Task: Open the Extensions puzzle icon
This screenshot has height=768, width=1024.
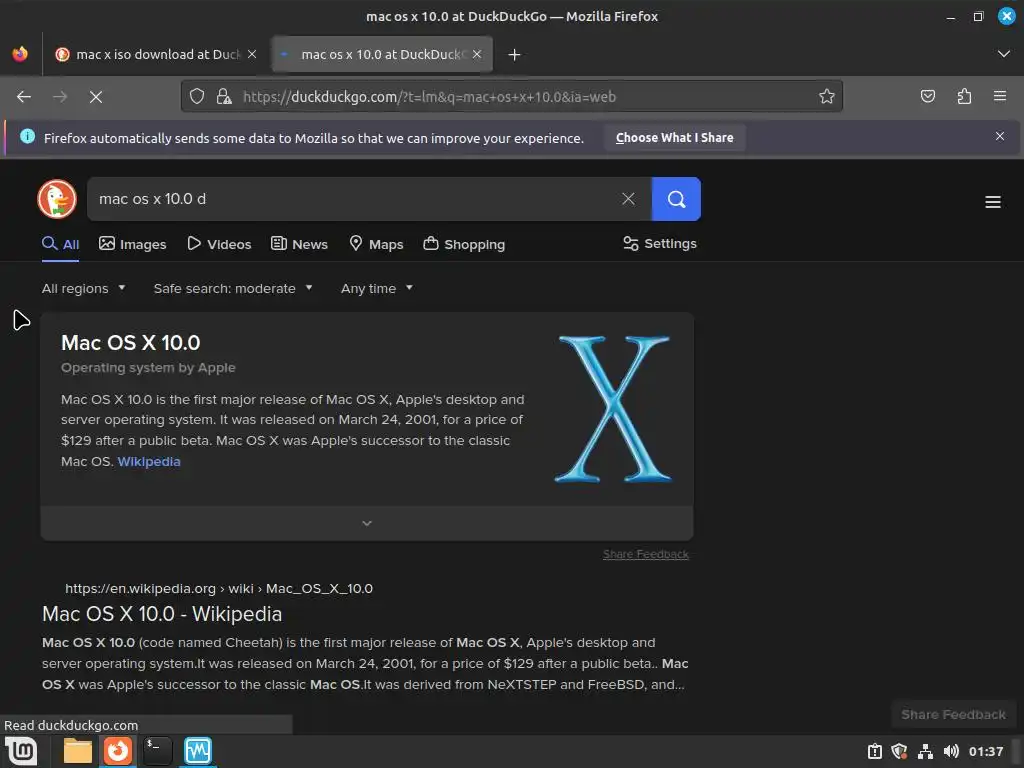Action: pos(964,97)
